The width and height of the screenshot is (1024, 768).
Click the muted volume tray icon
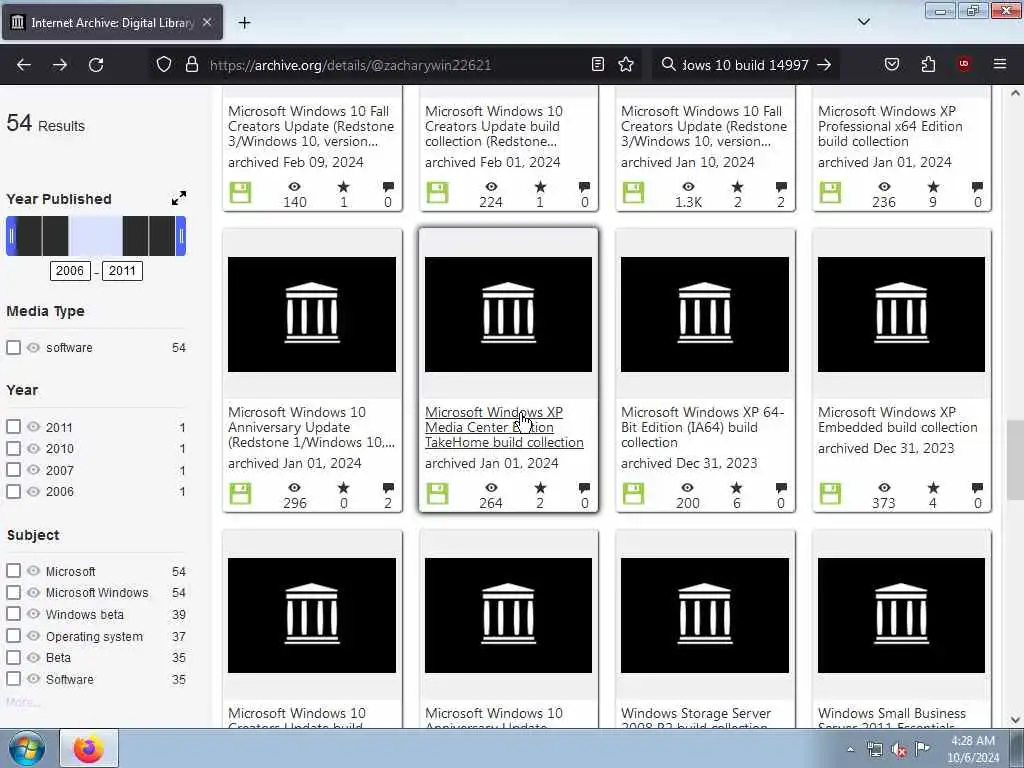click(x=899, y=749)
